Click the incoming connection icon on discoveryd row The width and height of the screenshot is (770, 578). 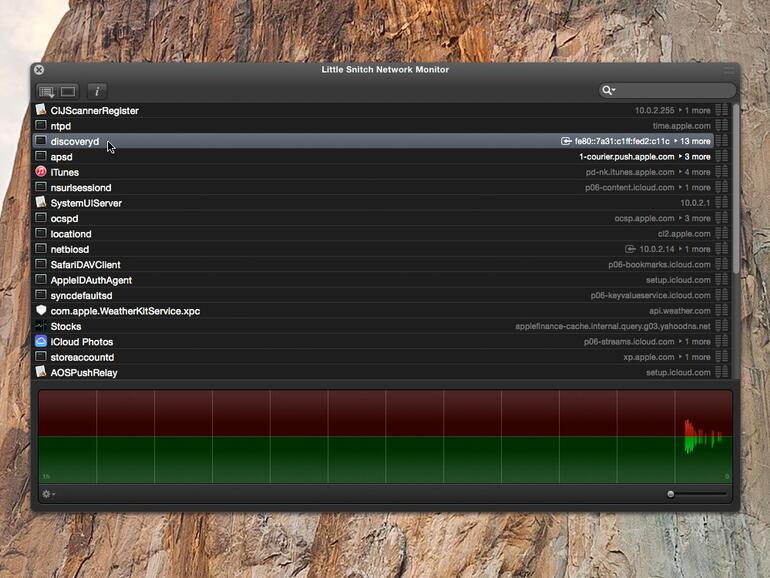pos(566,141)
